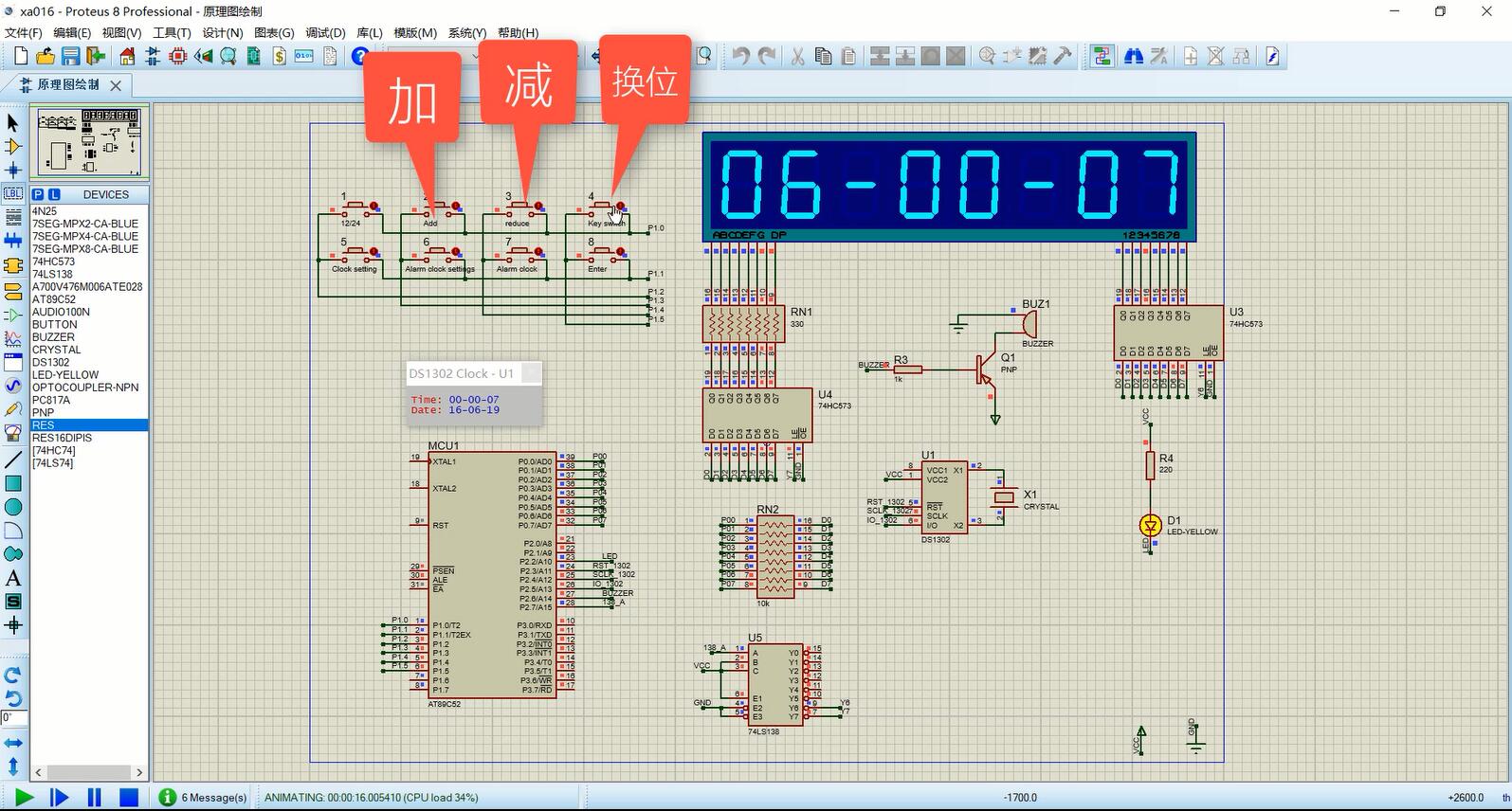The image size is (1512, 811).
Task: Open the 工具(T) menu
Action: coord(173,32)
